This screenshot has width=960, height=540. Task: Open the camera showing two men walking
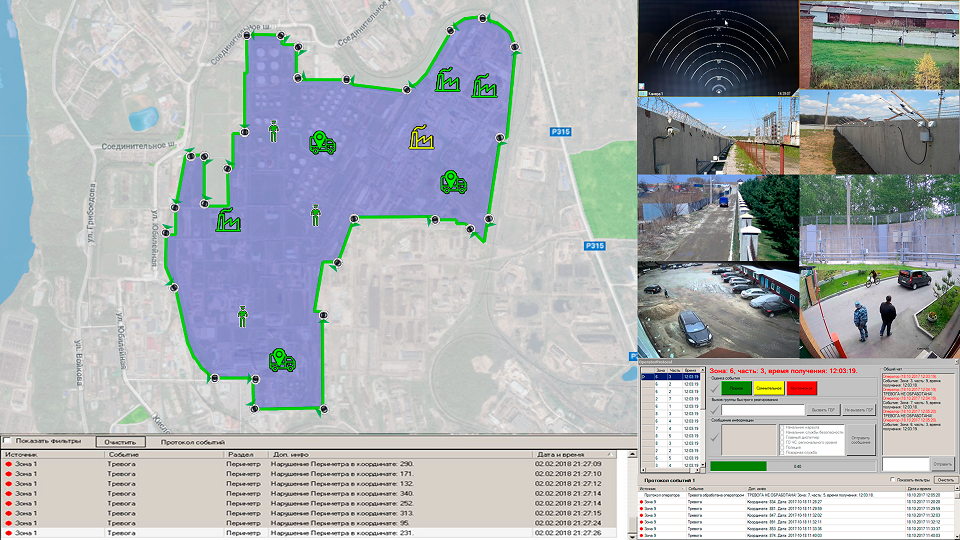coord(880,312)
